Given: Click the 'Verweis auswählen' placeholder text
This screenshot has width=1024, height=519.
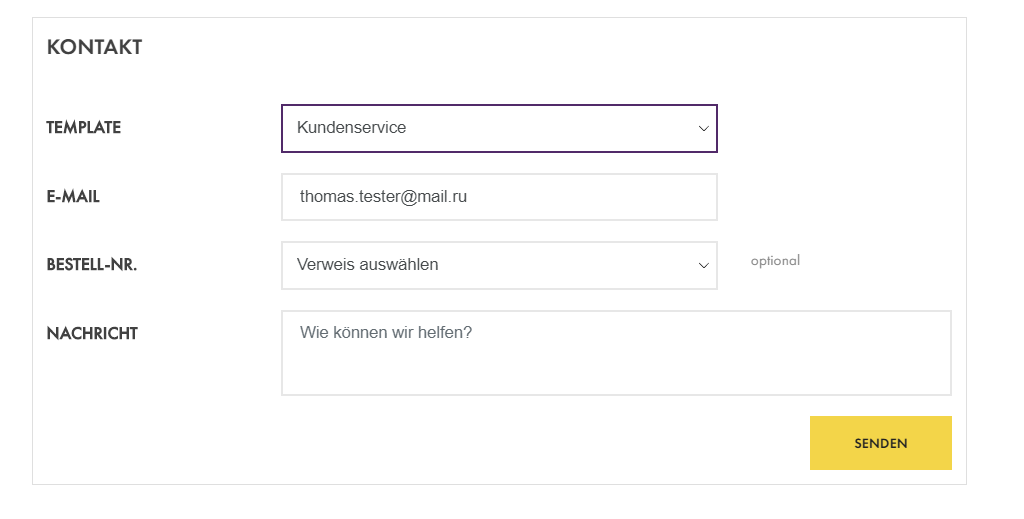Looking at the screenshot, I should (367, 265).
